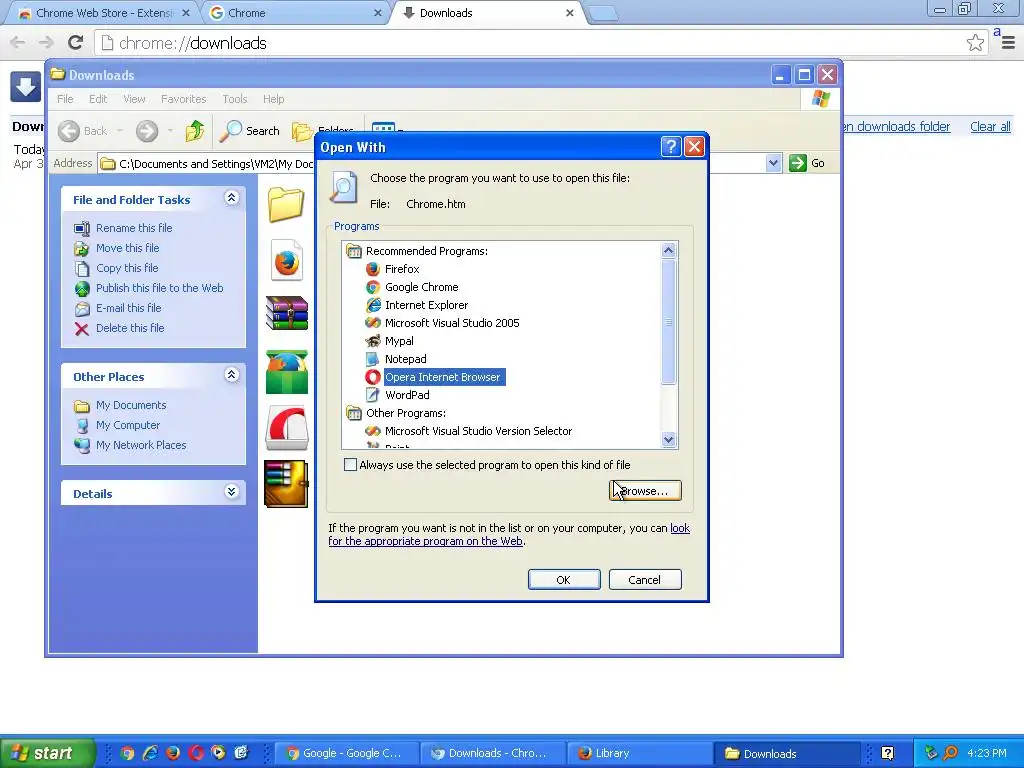This screenshot has width=1024, height=768.
Task: Select the yellow folder in Downloads window
Action: (x=286, y=204)
